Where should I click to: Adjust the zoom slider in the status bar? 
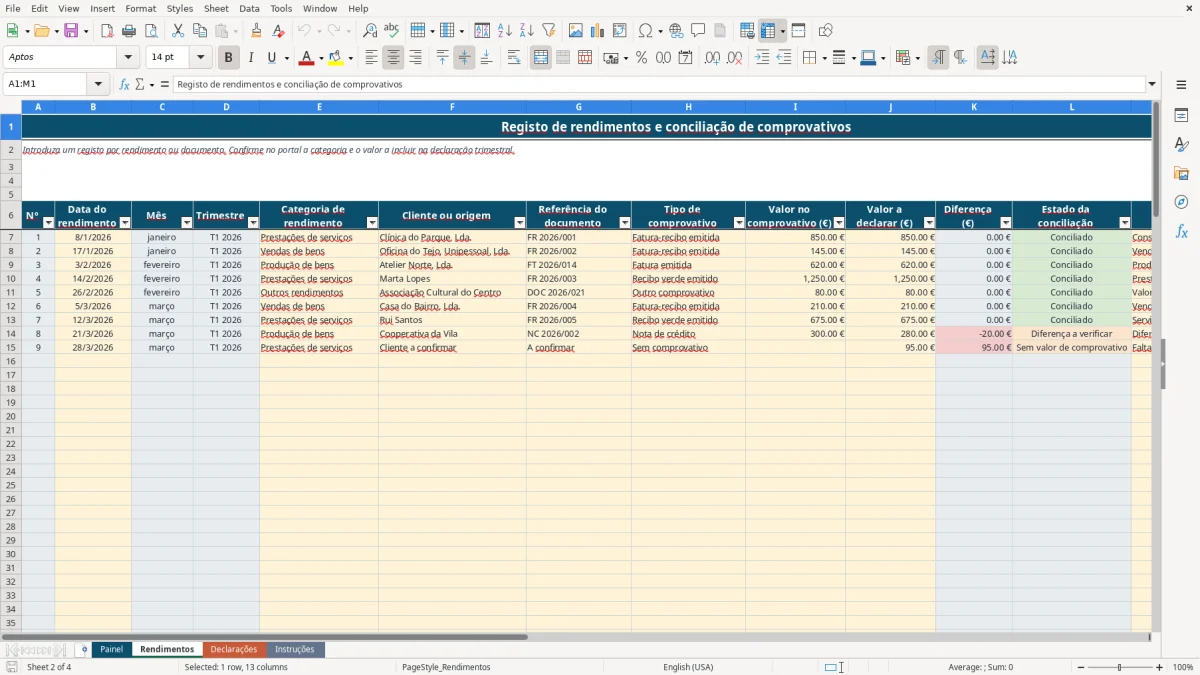pyautogui.click(x=1119, y=667)
